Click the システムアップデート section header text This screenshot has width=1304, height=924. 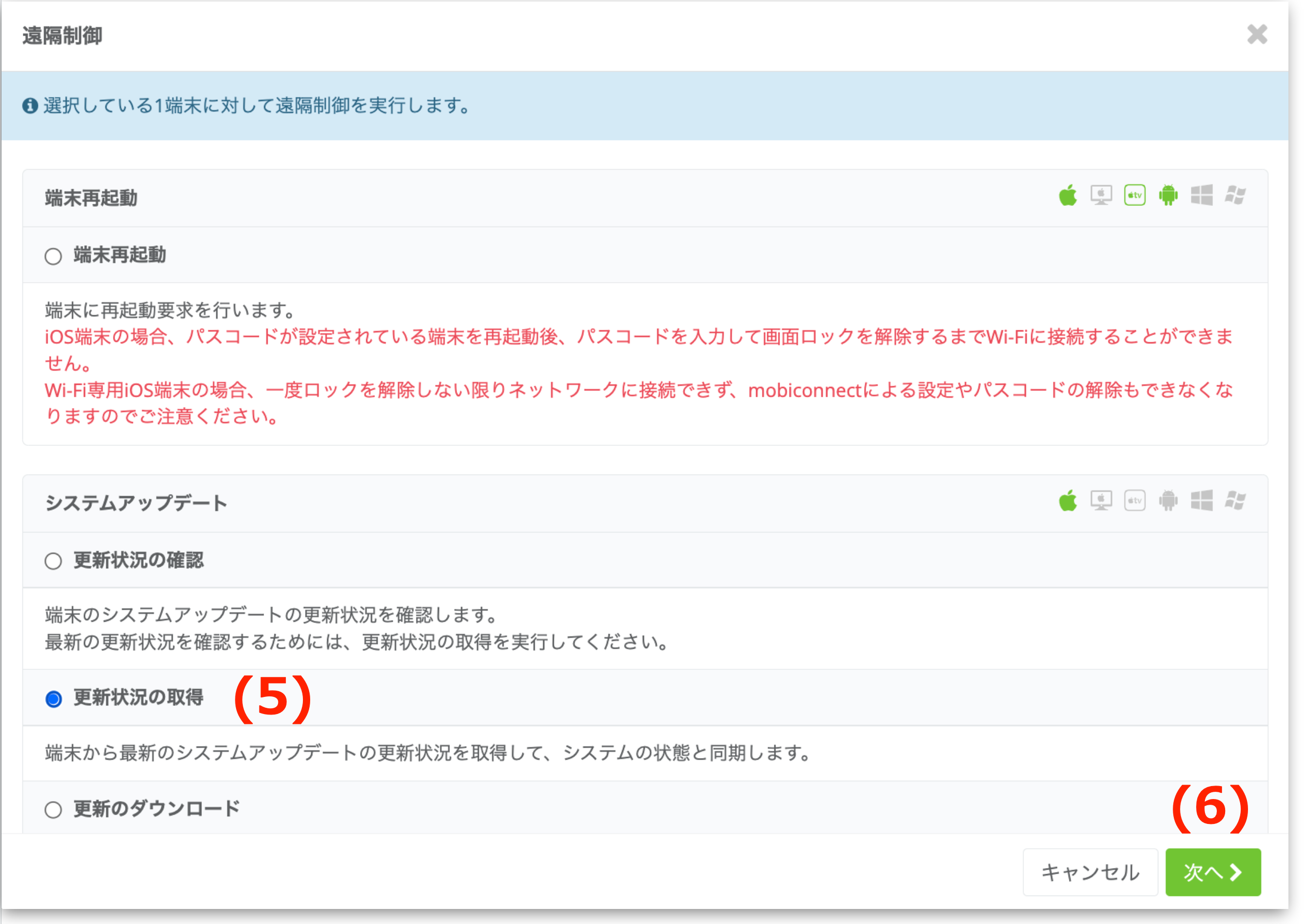(136, 503)
